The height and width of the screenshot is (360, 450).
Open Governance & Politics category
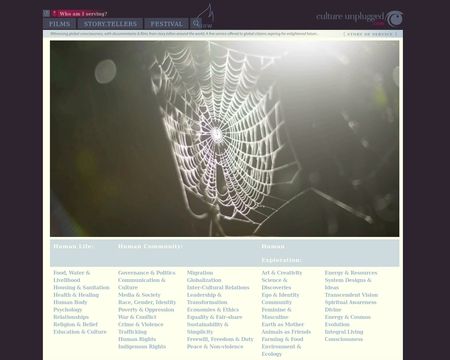click(x=147, y=273)
